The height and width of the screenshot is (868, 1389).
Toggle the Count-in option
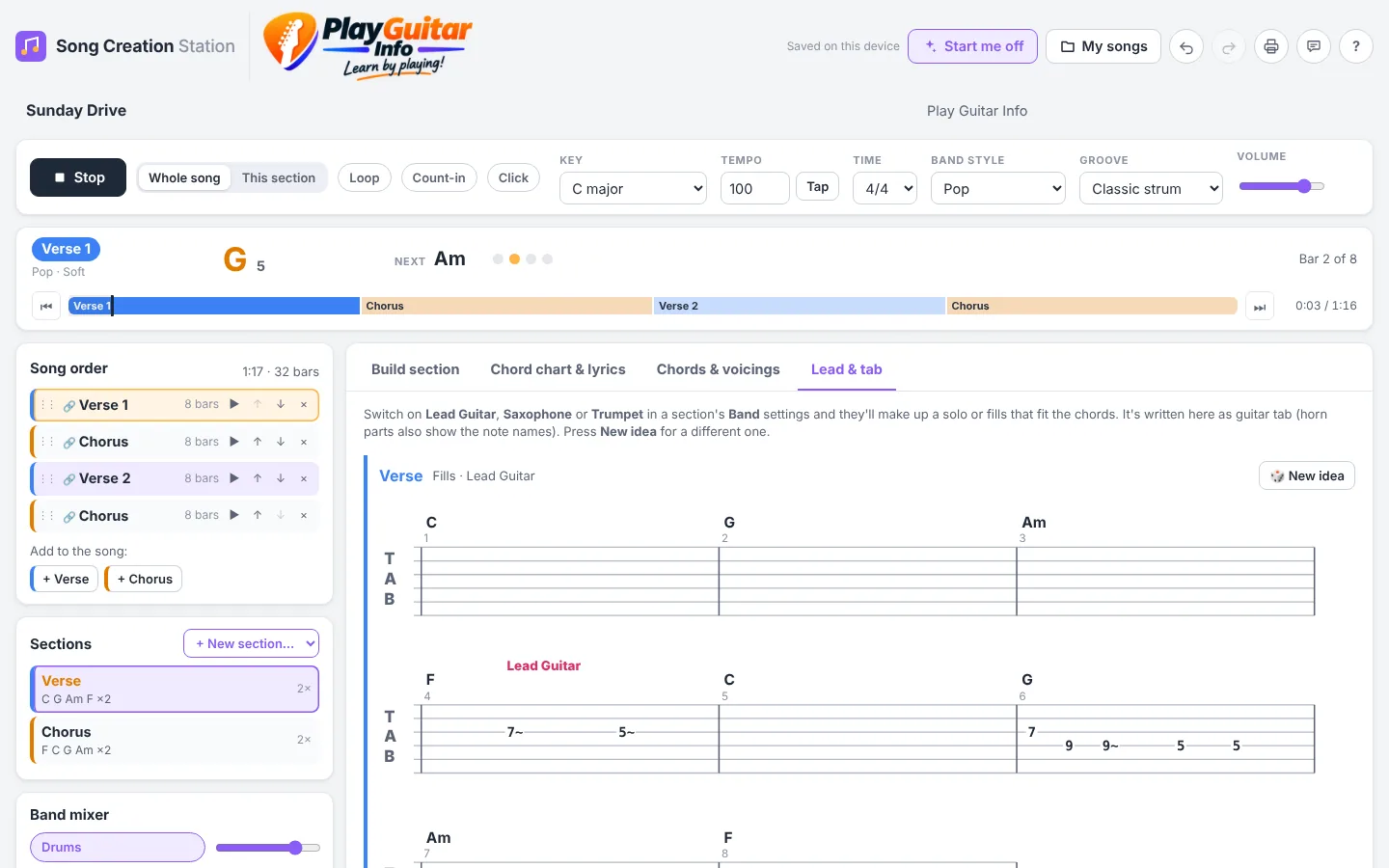click(x=439, y=177)
